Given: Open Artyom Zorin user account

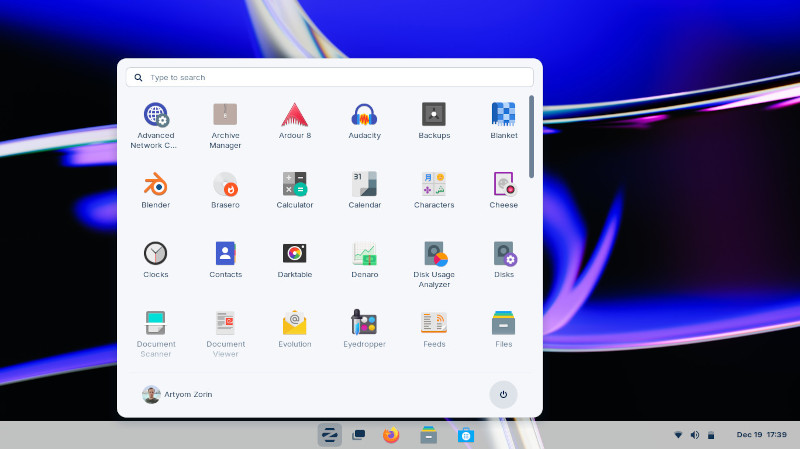Looking at the screenshot, I should click(x=177, y=394).
